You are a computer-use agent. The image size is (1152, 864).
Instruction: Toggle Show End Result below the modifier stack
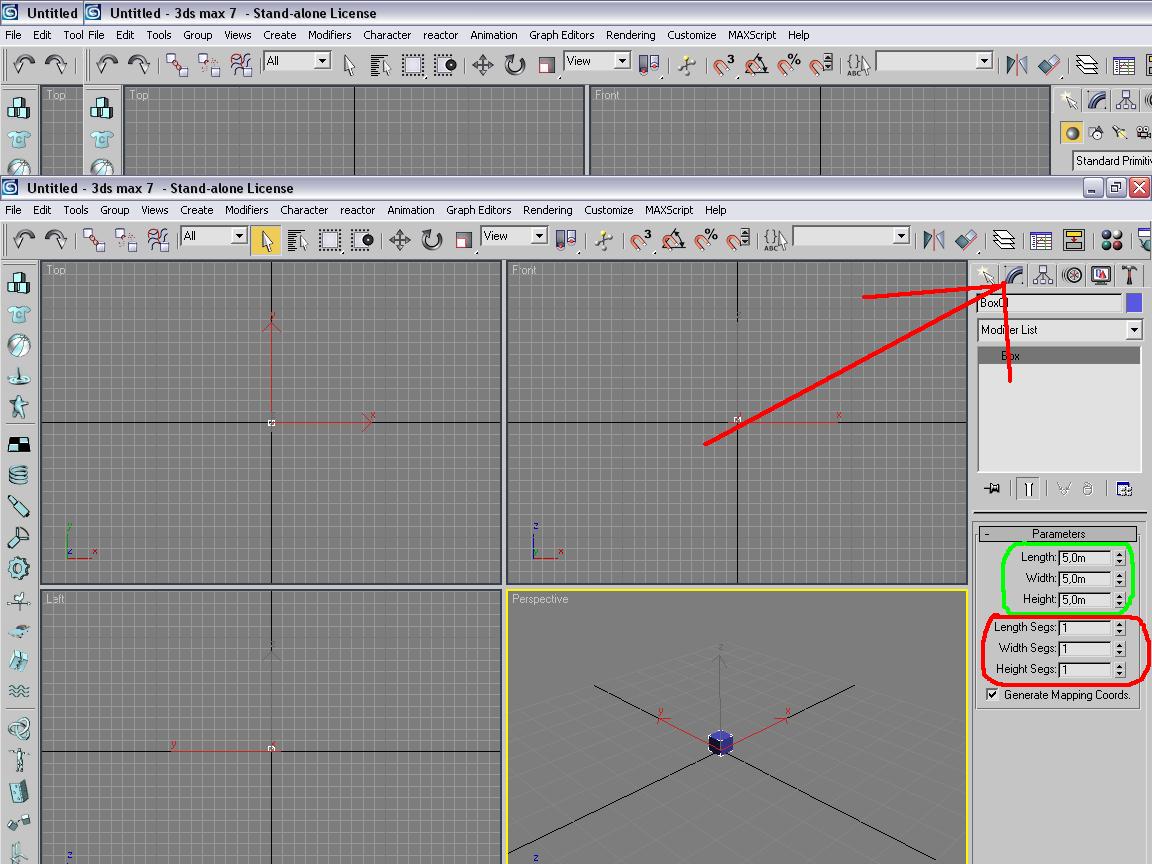pyautogui.click(x=1028, y=489)
